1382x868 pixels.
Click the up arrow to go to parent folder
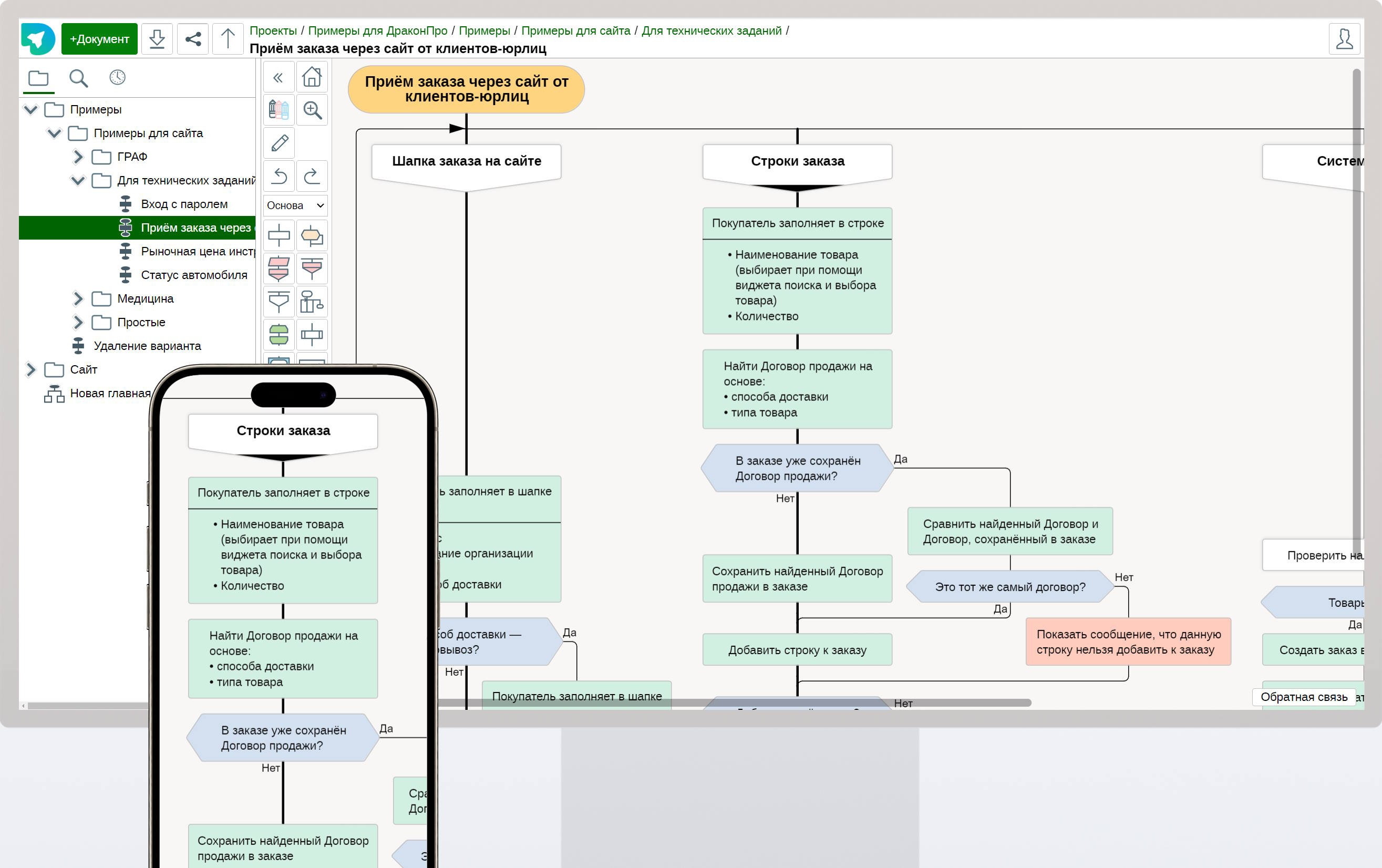point(228,39)
